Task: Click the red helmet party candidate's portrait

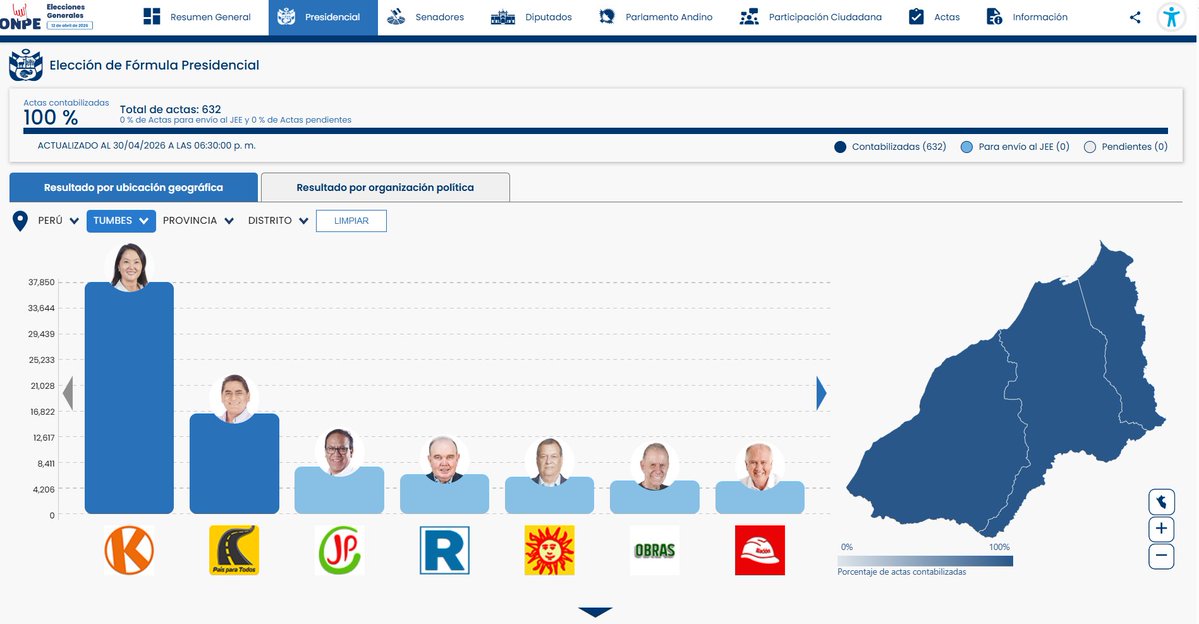Action: point(759,466)
